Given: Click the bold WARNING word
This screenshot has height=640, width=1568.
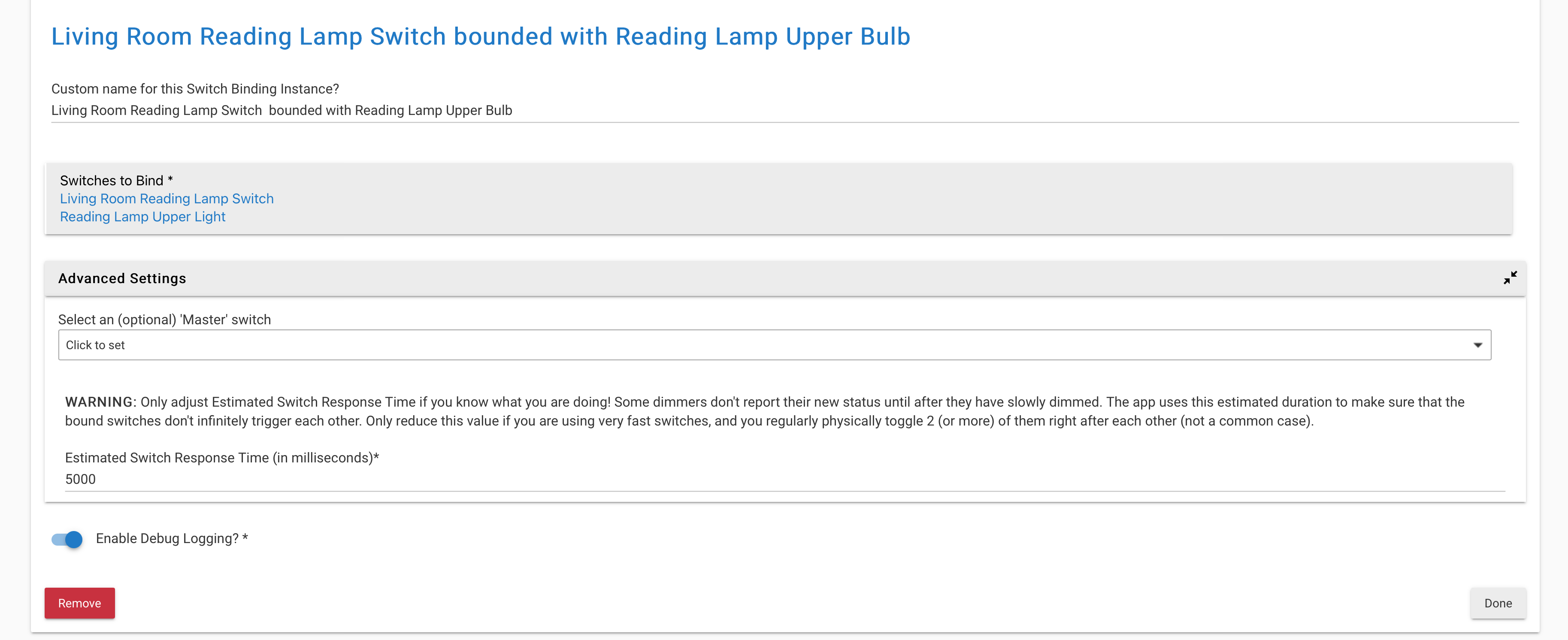Looking at the screenshot, I should point(99,402).
